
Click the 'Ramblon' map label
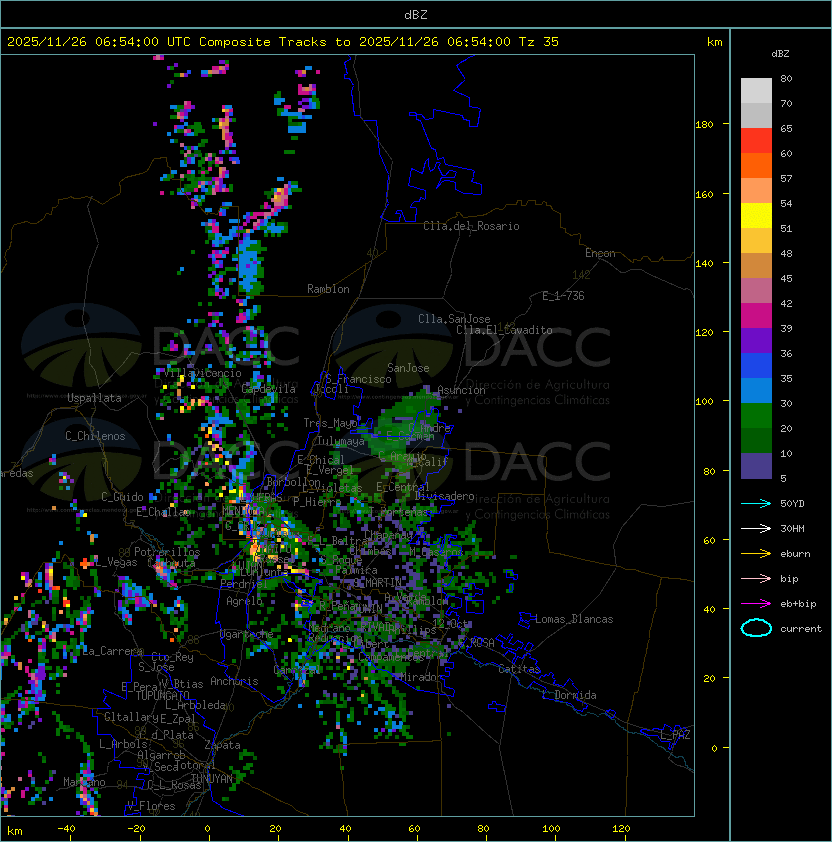328,289
